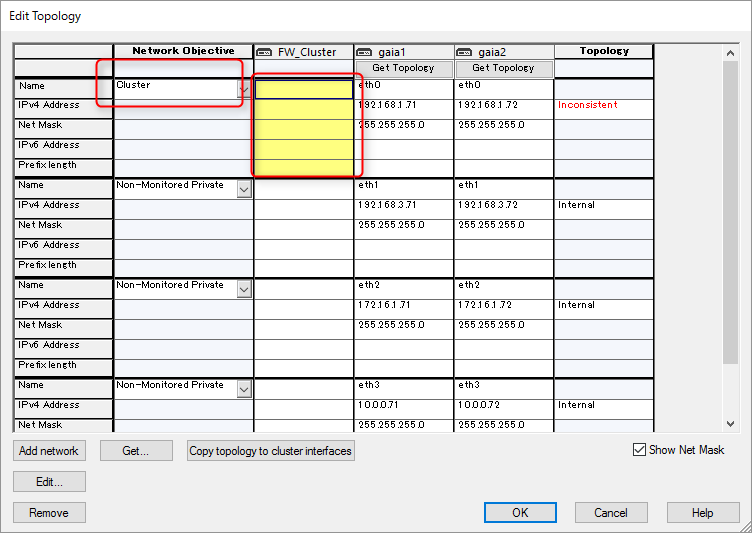The image size is (752, 533).
Task: Click the Edit... button
Action: (49, 481)
